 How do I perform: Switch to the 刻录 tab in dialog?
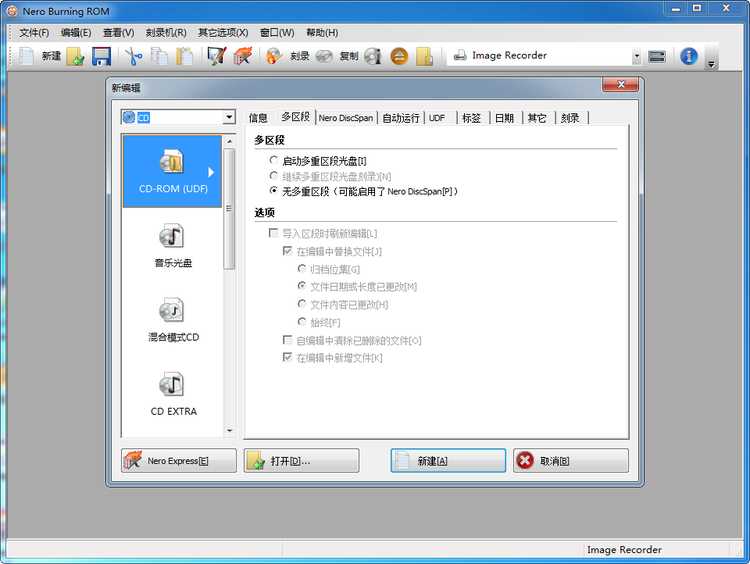coord(570,118)
